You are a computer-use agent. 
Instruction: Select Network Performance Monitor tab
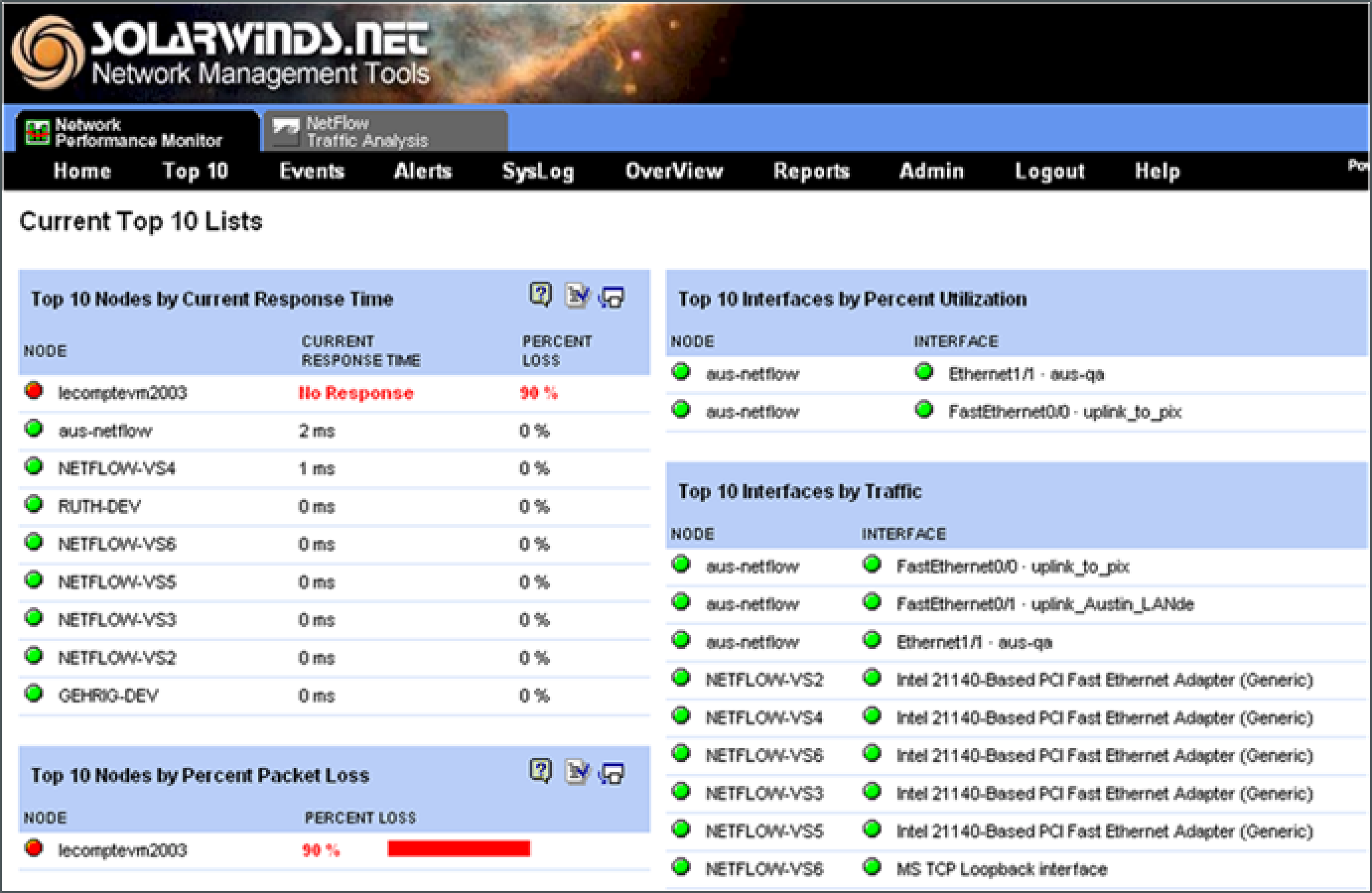point(137,132)
